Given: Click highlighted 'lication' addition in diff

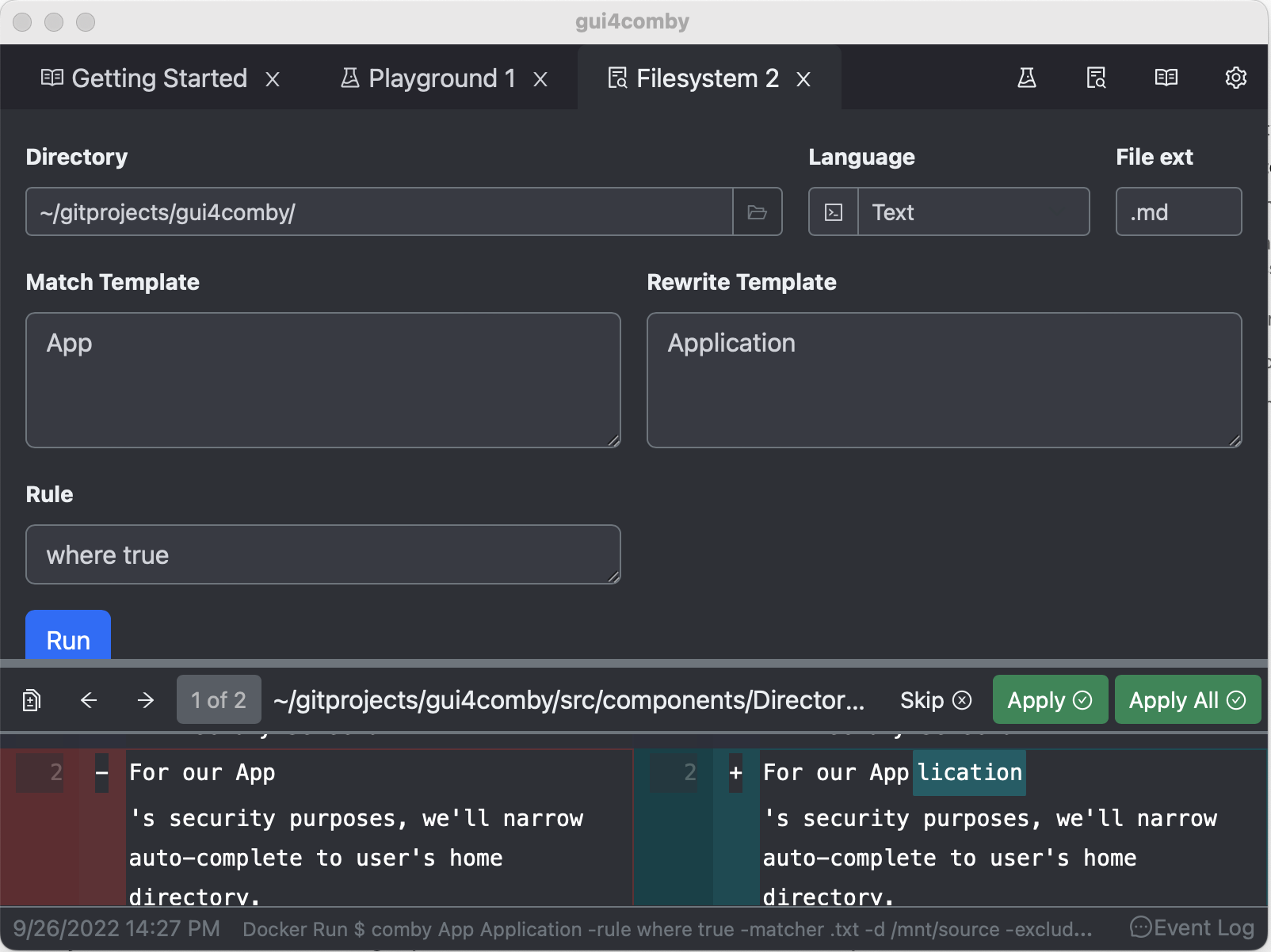Looking at the screenshot, I should [x=969, y=772].
